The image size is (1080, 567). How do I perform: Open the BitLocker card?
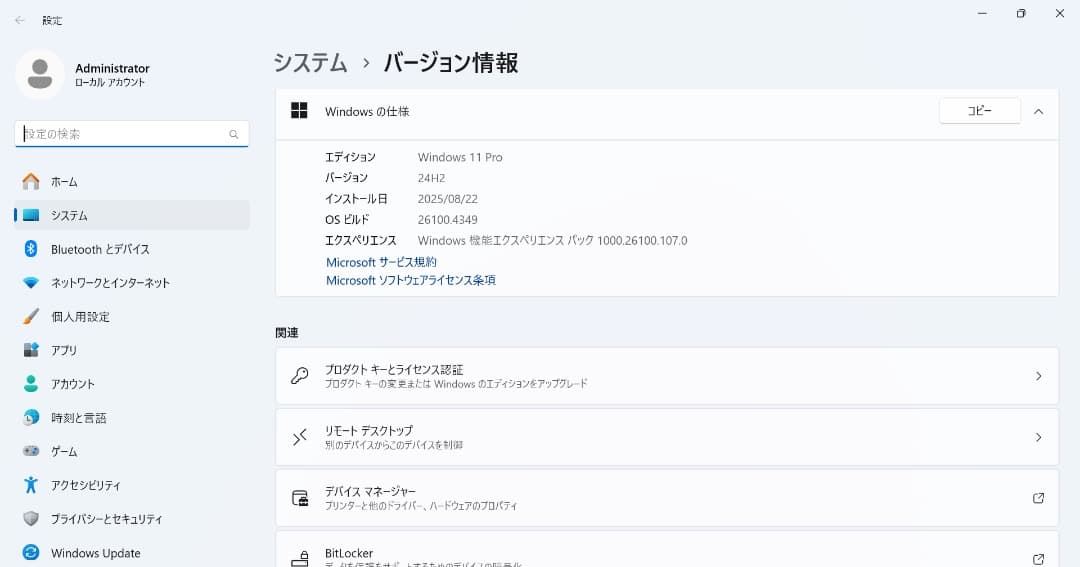[667, 549]
